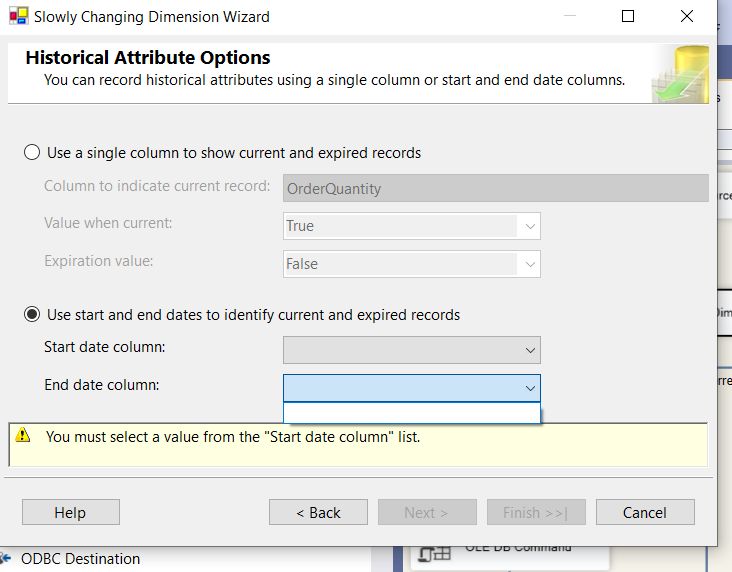Click the yellow warning triangle icon
This screenshot has height=572, width=732.
[x=24, y=436]
